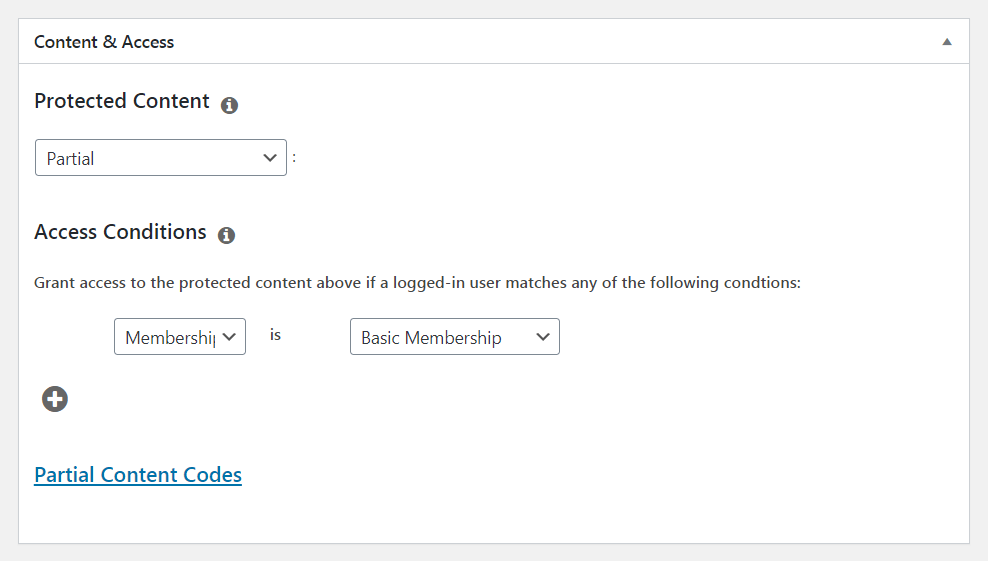Add a new access condition with plus icon

click(55, 399)
